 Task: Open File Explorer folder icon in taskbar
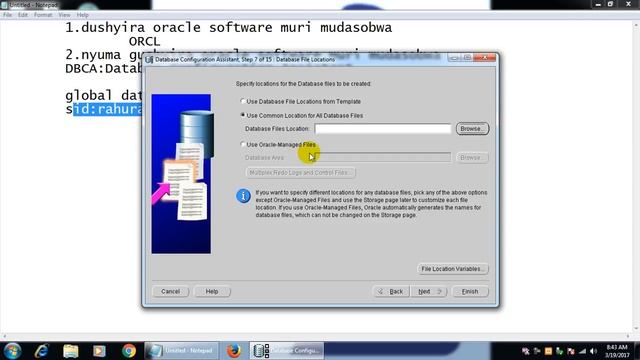(71, 351)
